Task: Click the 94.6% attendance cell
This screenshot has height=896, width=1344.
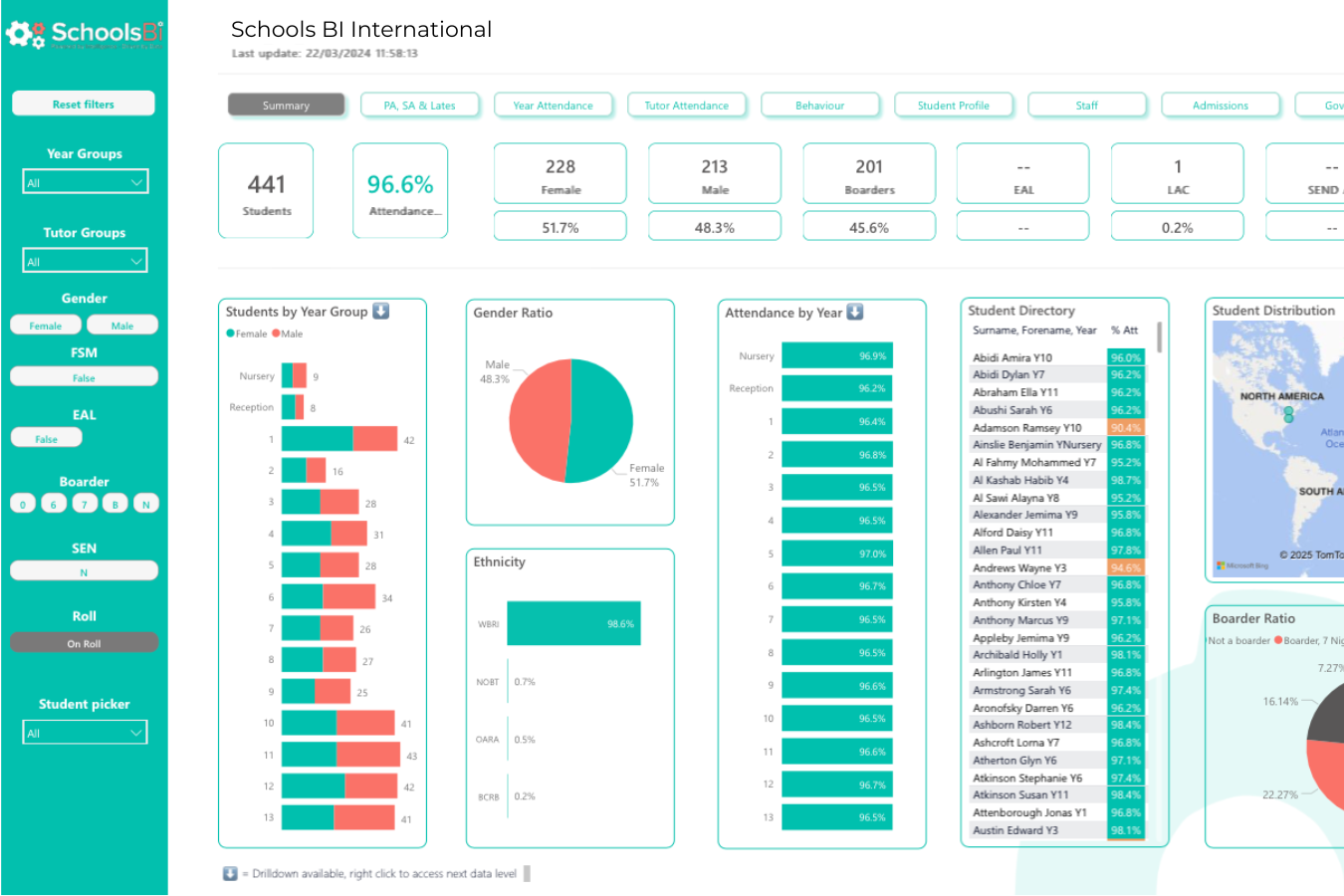Action: coord(1126,567)
